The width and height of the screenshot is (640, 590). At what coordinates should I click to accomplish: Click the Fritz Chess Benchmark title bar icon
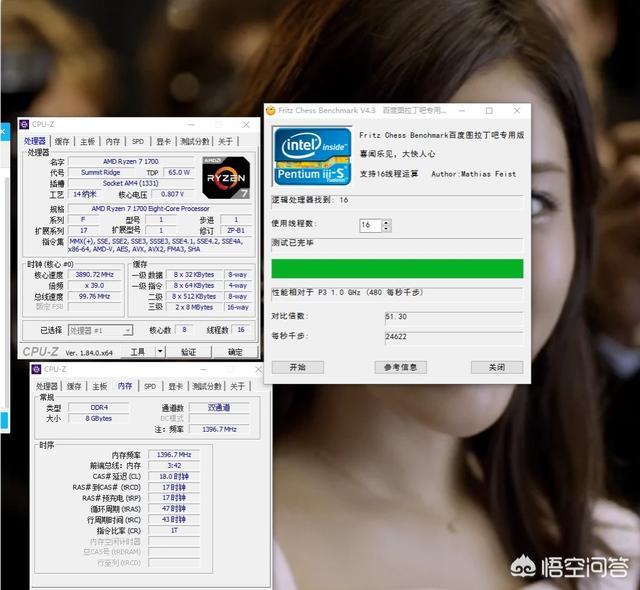(x=270, y=111)
